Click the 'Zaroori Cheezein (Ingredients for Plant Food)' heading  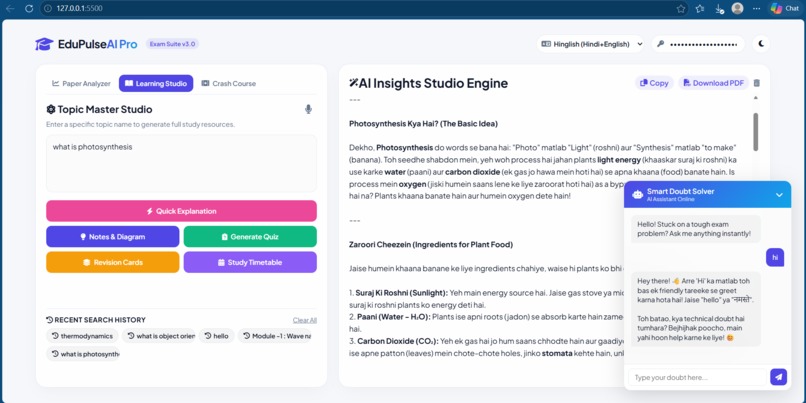coord(431,244)
